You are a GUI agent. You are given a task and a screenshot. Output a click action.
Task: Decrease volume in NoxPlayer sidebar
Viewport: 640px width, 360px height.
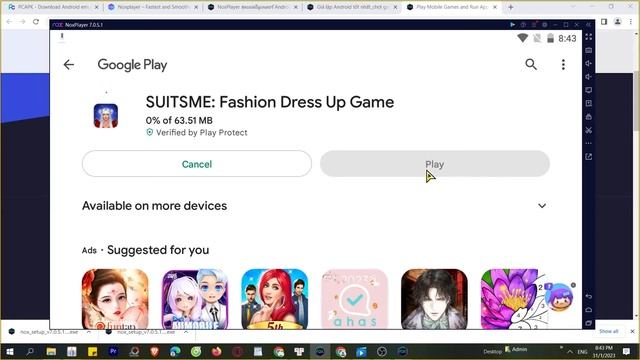tap(589, 77)
